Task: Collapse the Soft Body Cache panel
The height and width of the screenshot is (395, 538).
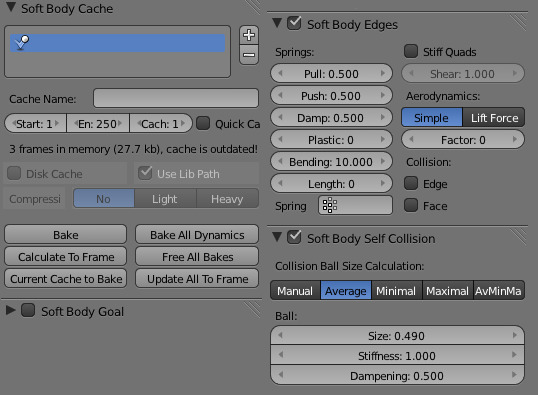Action: click(11, 8)
